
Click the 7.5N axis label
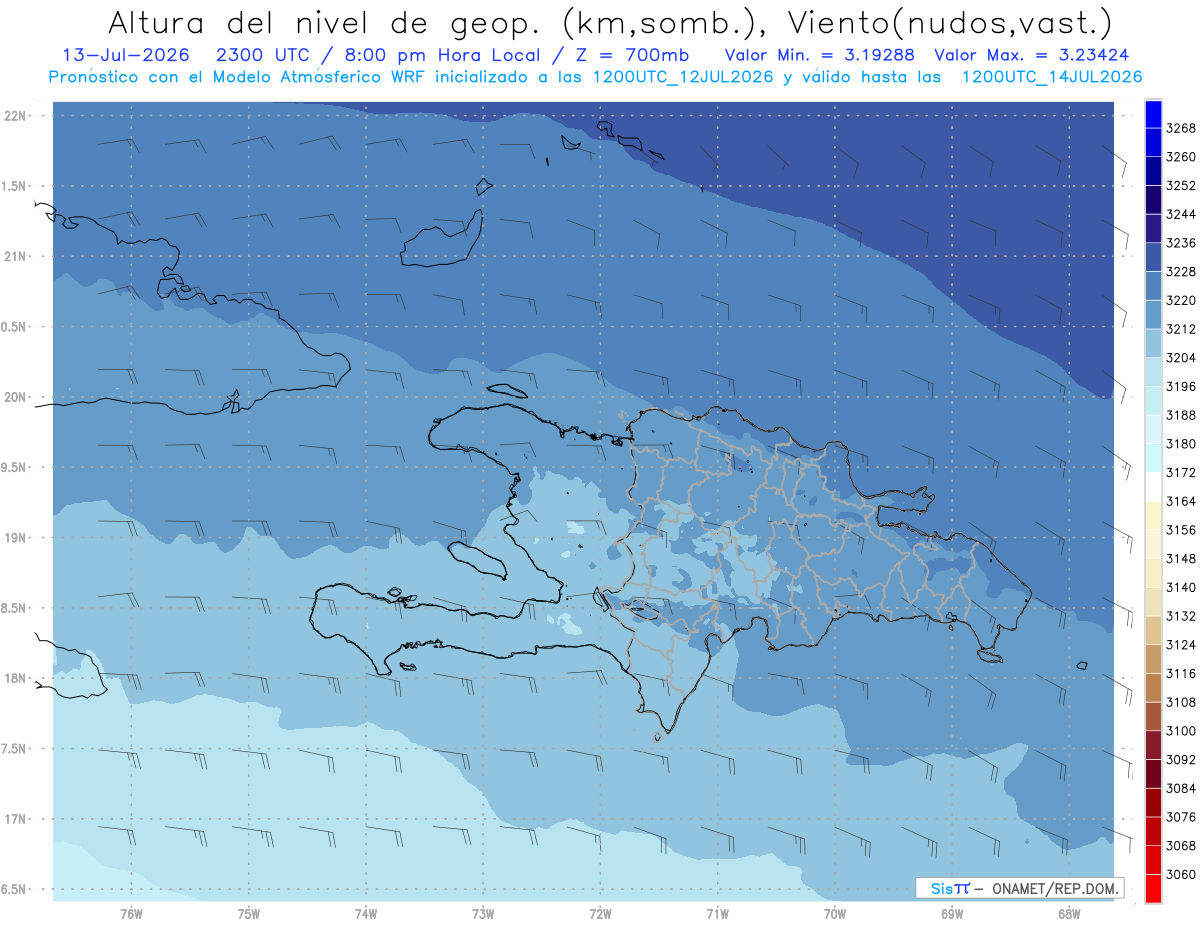tap(14, 749)
